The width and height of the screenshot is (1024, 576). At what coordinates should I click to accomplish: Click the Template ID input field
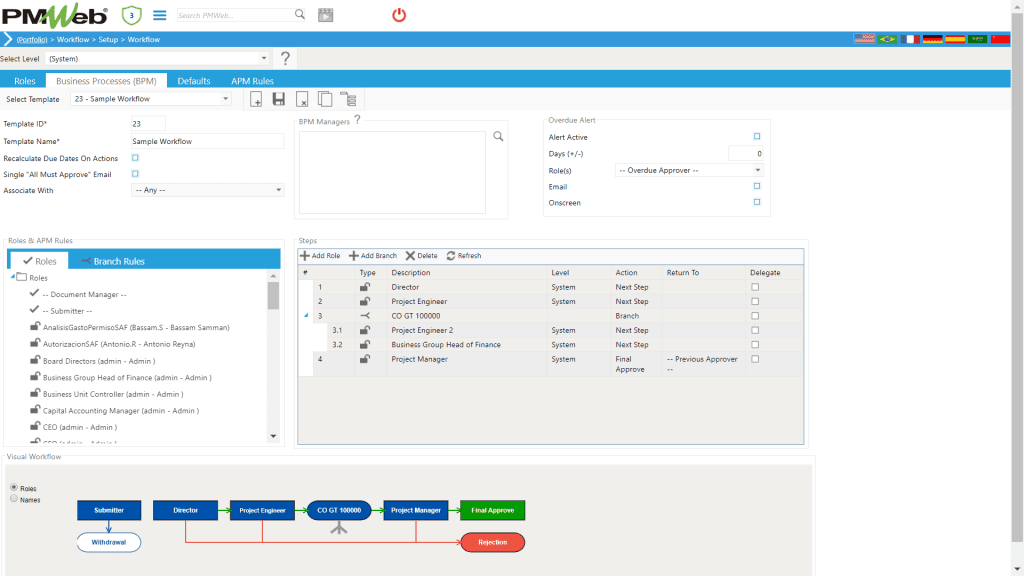148,123
